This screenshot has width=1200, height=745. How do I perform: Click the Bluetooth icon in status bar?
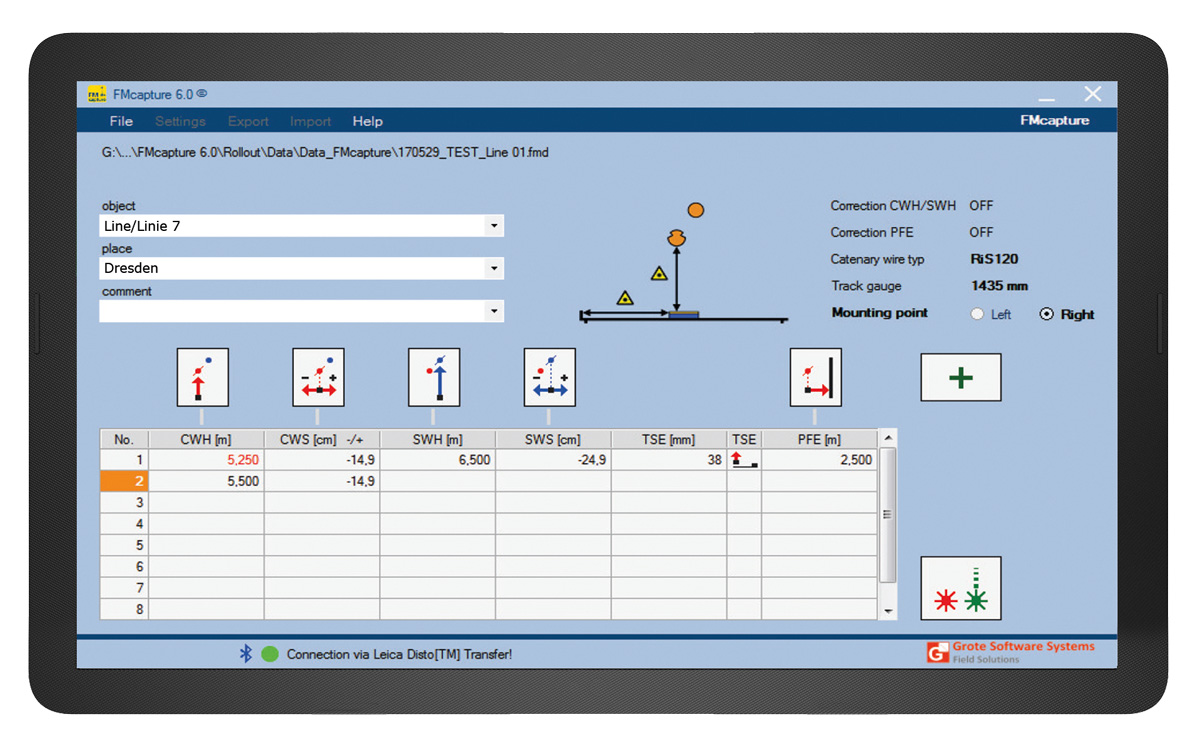coord(245,654)
